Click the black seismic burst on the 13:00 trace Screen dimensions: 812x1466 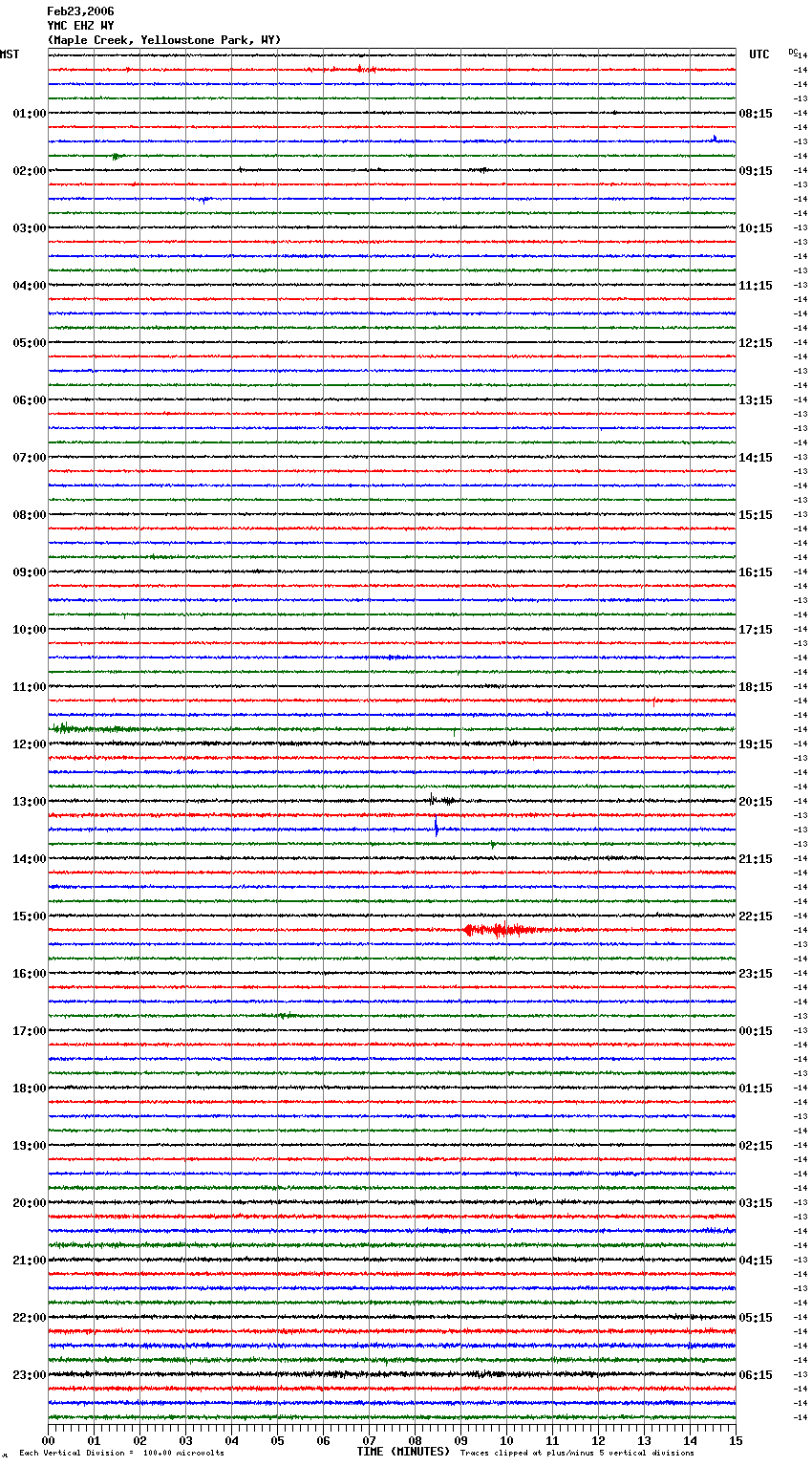(x=441, y=800)
